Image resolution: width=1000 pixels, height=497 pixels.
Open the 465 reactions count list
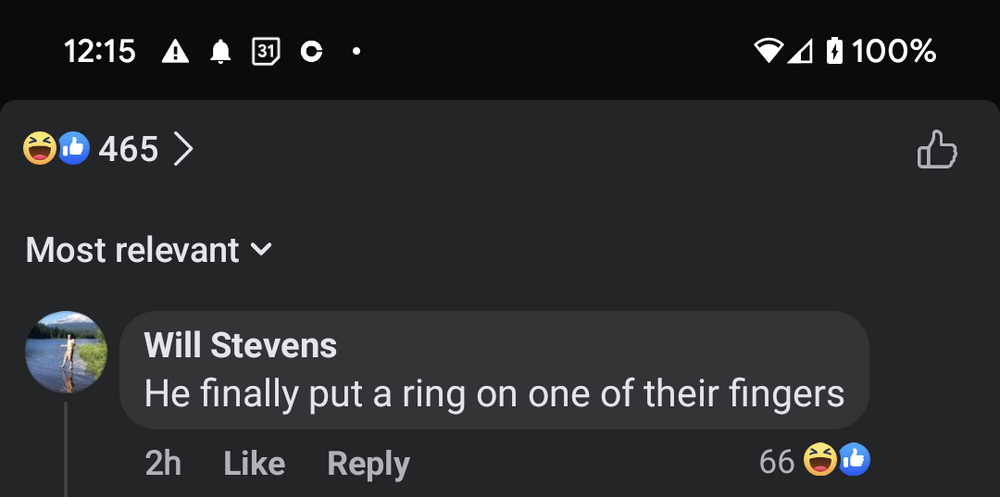128,150
